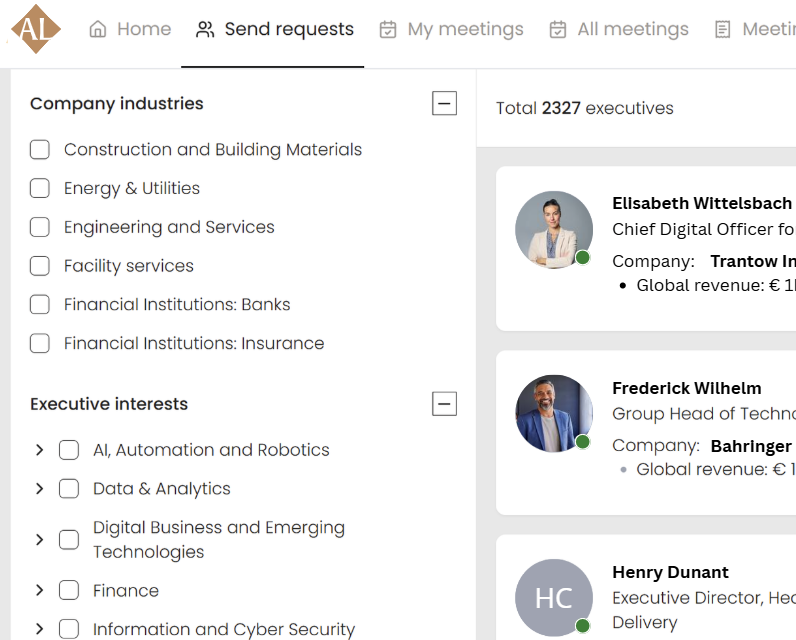Expand AI, Automation and Robotics chevron
796x640 pixels.
40,450
